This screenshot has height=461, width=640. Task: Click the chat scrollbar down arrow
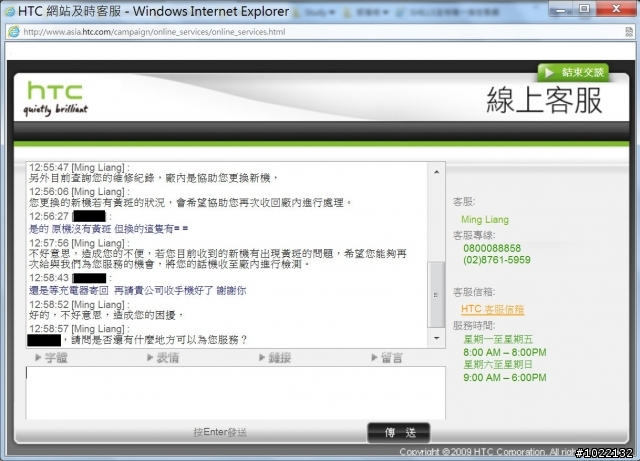436,338
